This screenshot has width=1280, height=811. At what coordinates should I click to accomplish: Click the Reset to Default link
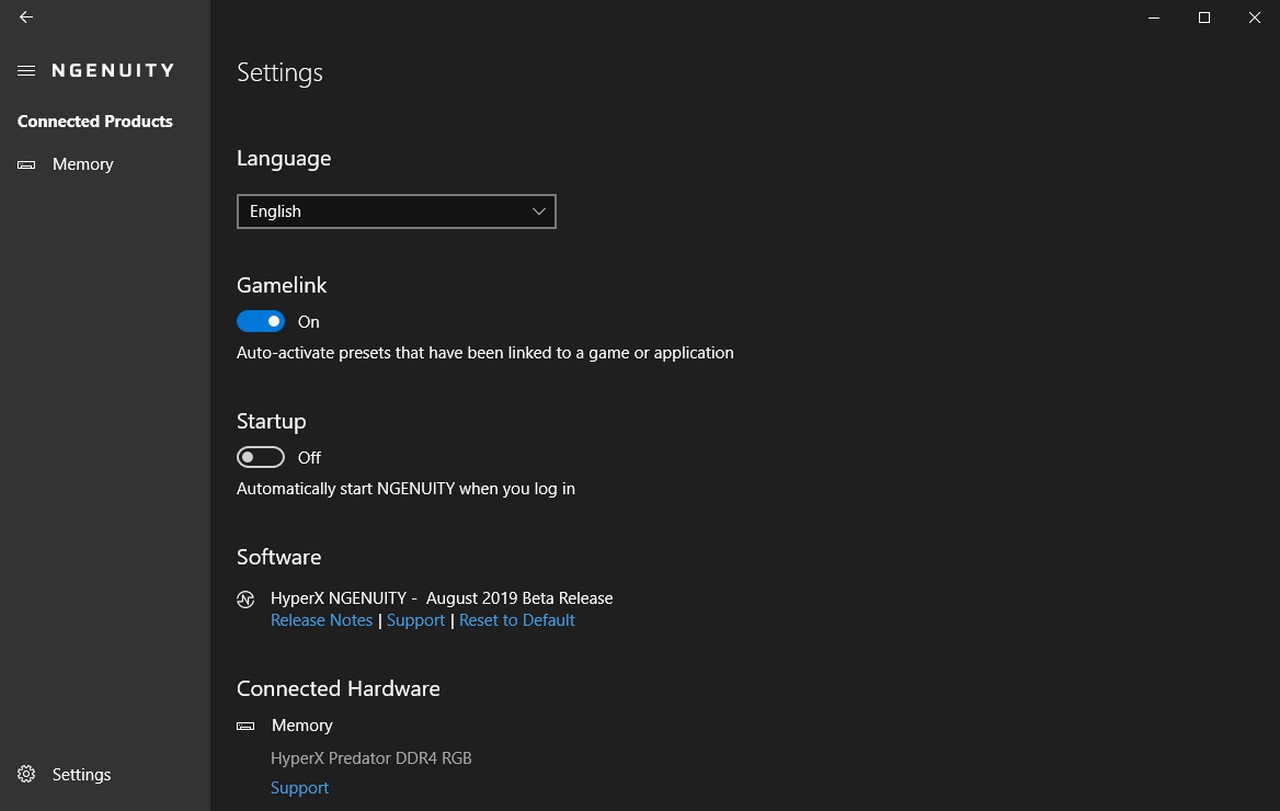(517, 620)
